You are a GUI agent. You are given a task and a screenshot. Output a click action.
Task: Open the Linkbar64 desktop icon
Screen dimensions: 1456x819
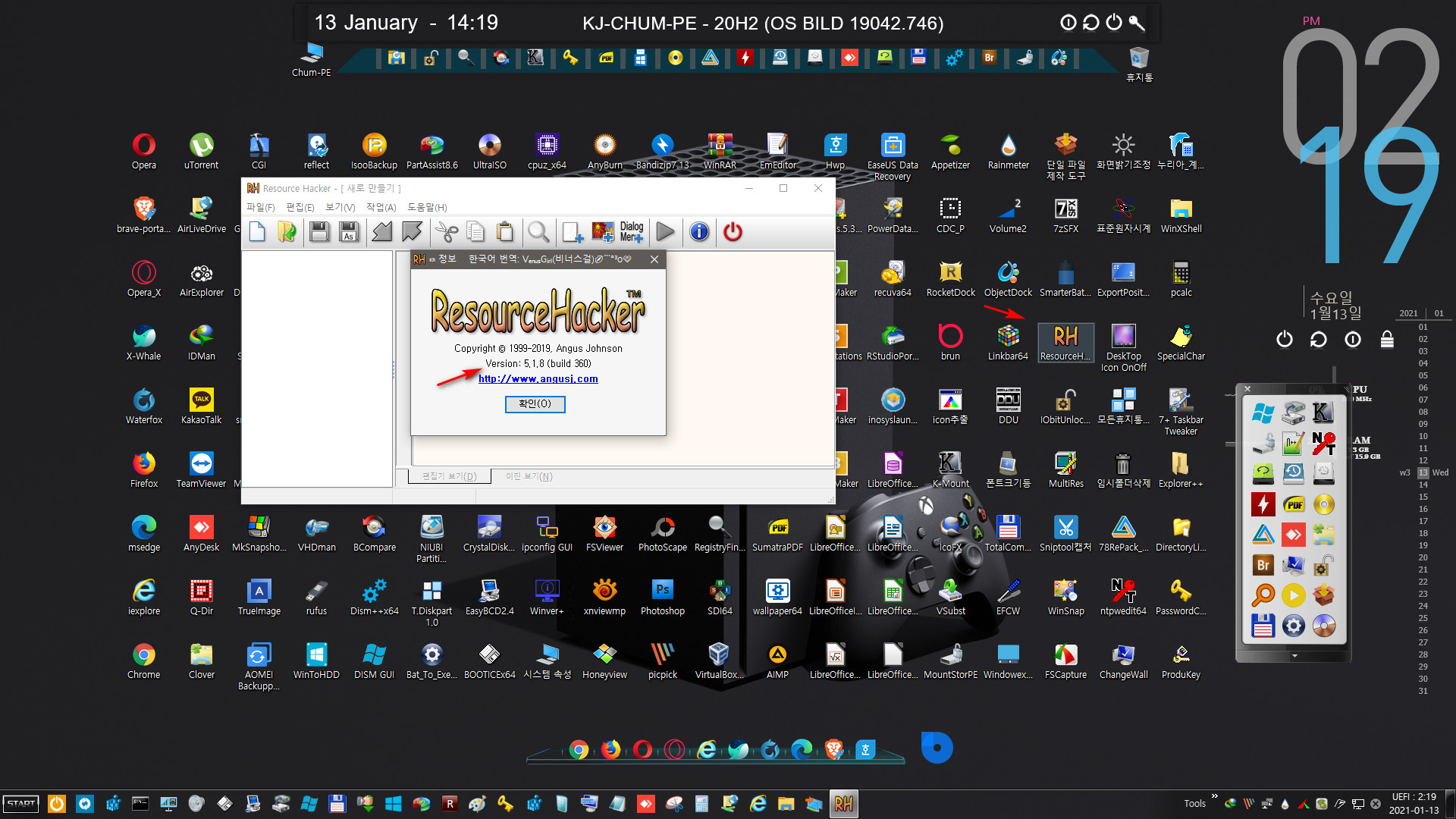(x=1009, y=343)
